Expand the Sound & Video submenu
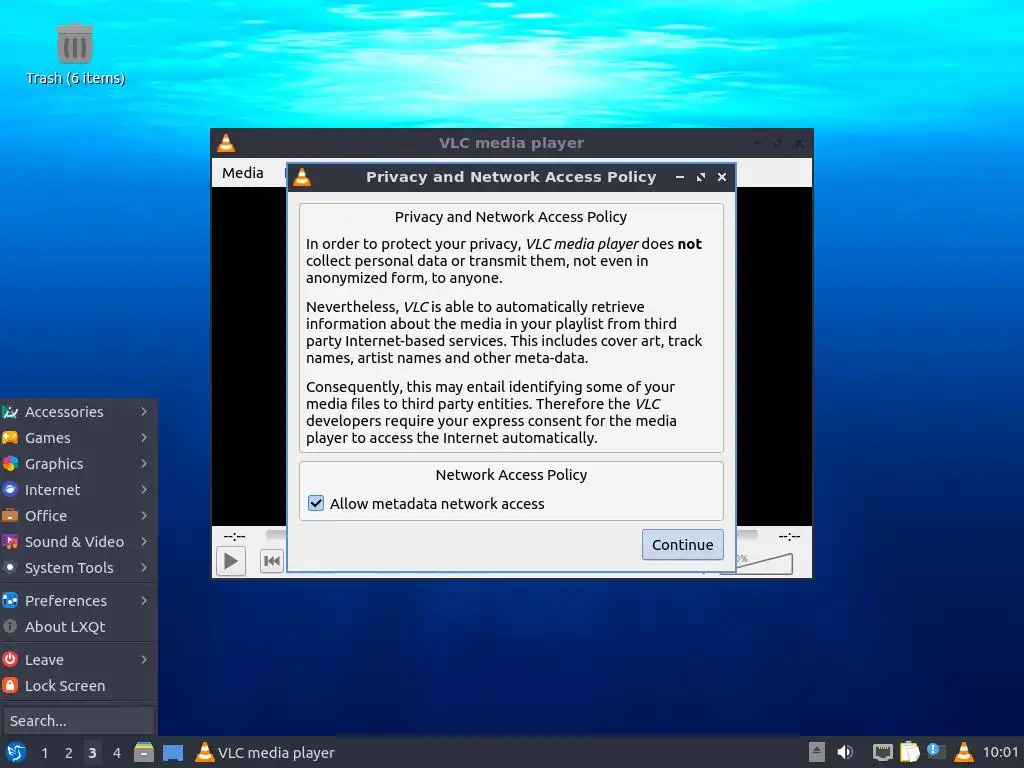This screenshot has width=1024, height=768. pyautogui.click(x=78, y=542)
